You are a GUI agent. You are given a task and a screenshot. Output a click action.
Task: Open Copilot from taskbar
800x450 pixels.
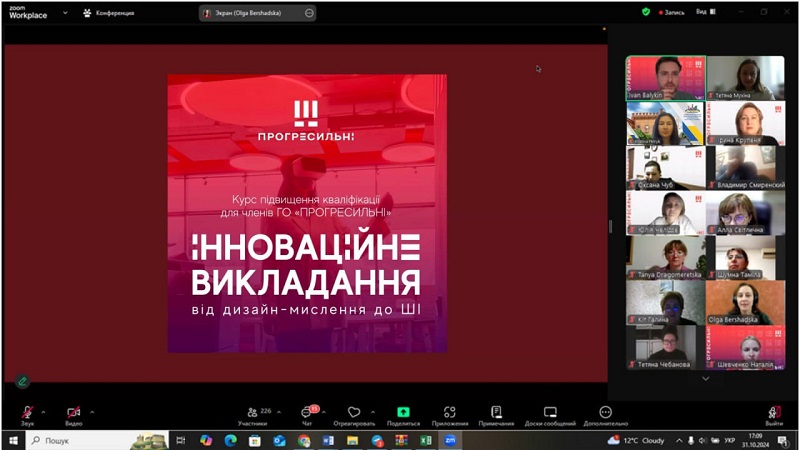(206, 440)
